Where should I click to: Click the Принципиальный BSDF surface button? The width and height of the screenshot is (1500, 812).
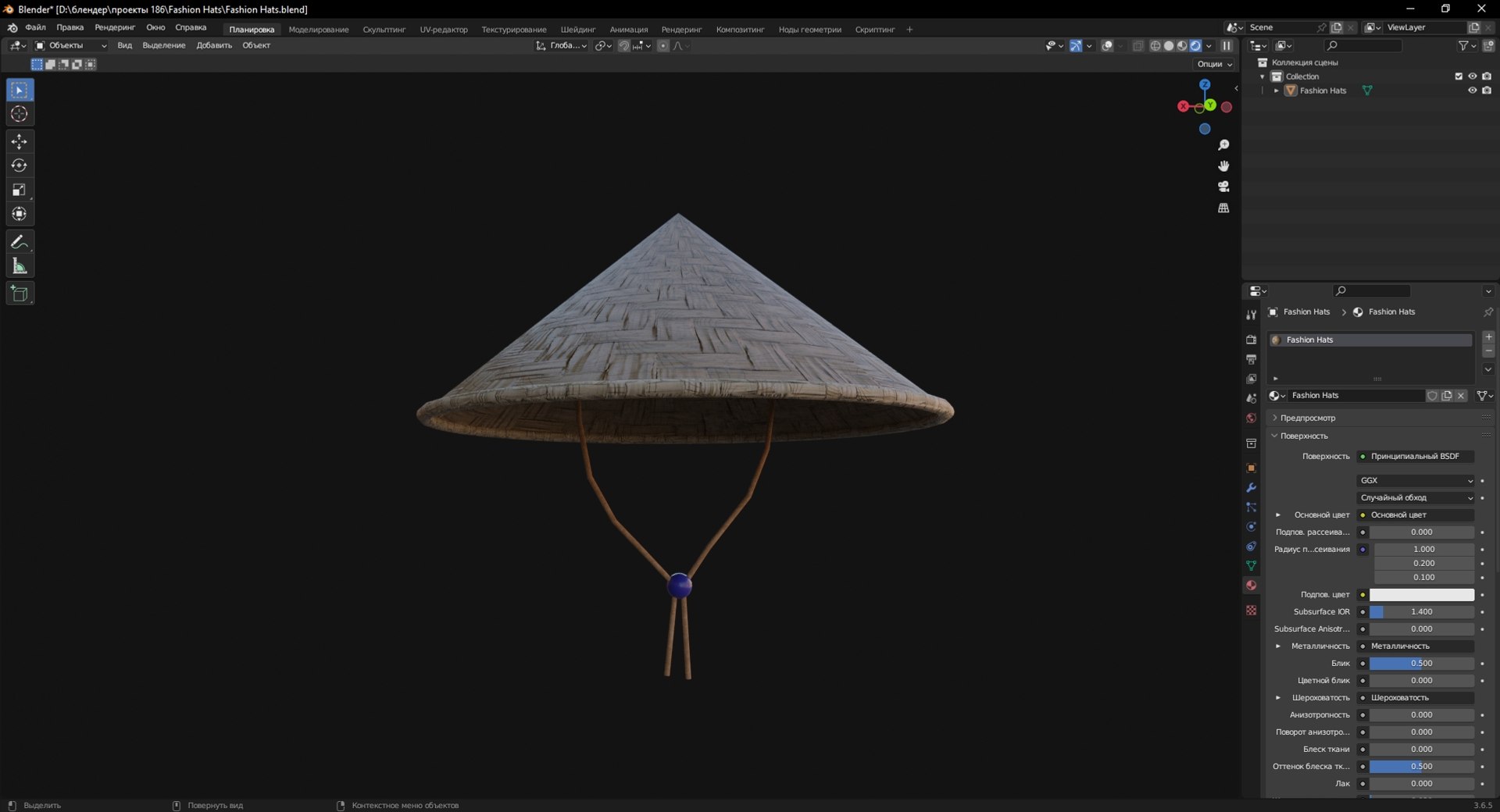click(1416, 456)
